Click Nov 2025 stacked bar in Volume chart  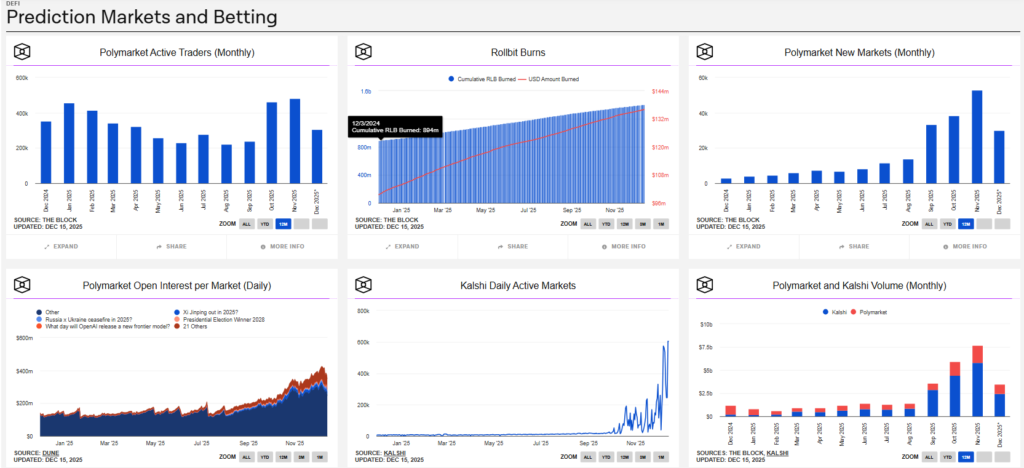[x=977, y=381]
